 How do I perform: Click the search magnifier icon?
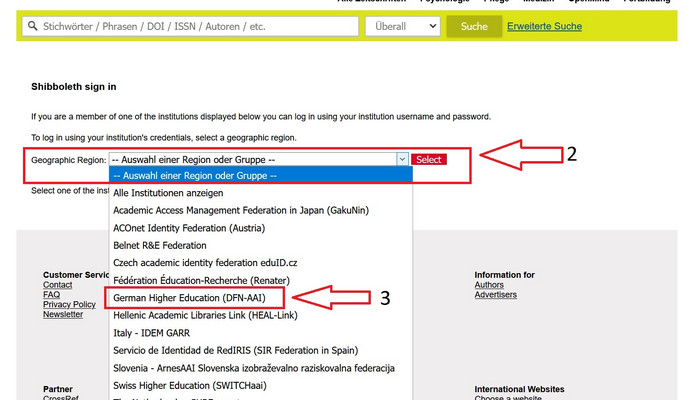33,26
